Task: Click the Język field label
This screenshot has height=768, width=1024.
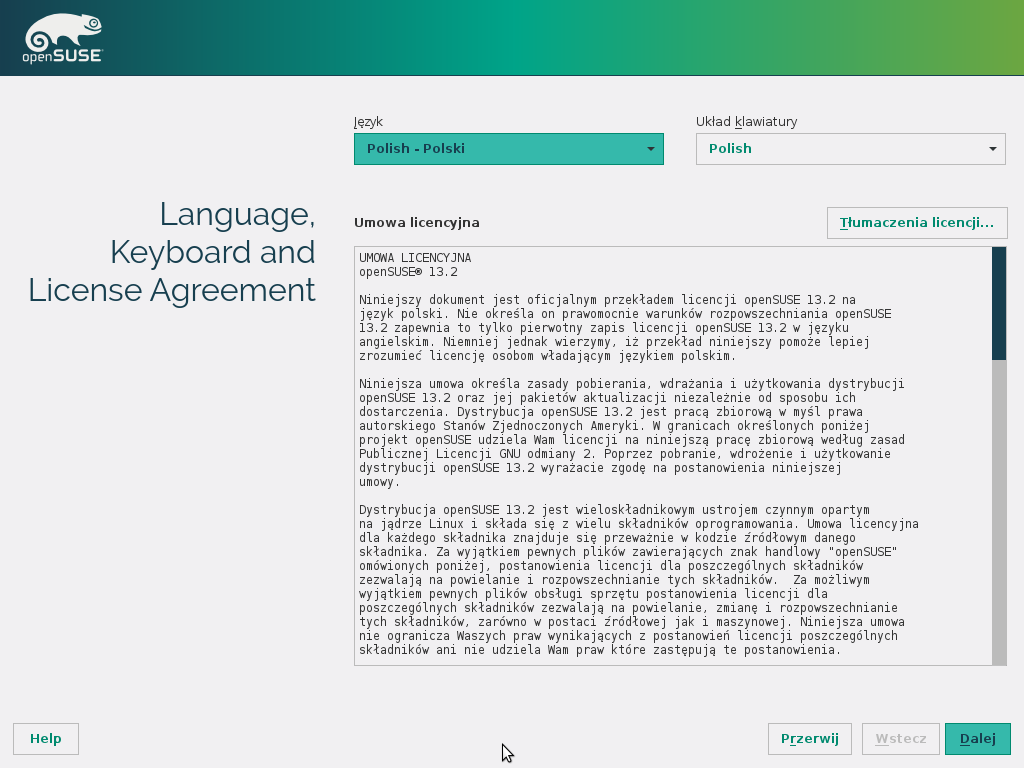Action: coord(368,122)
